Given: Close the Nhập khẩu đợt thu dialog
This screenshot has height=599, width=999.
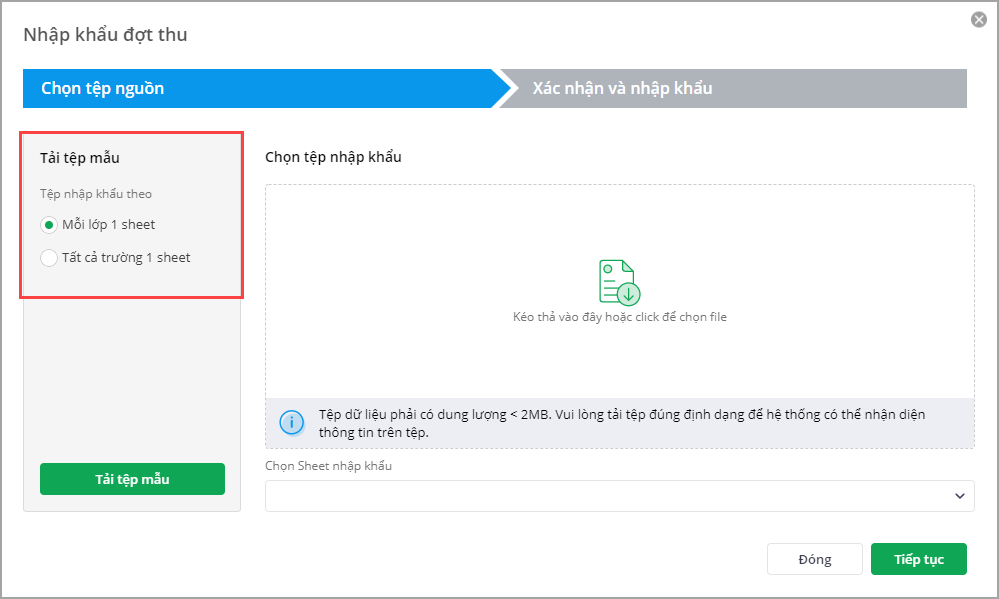Looking at the screenshot, I should point(979,20).
